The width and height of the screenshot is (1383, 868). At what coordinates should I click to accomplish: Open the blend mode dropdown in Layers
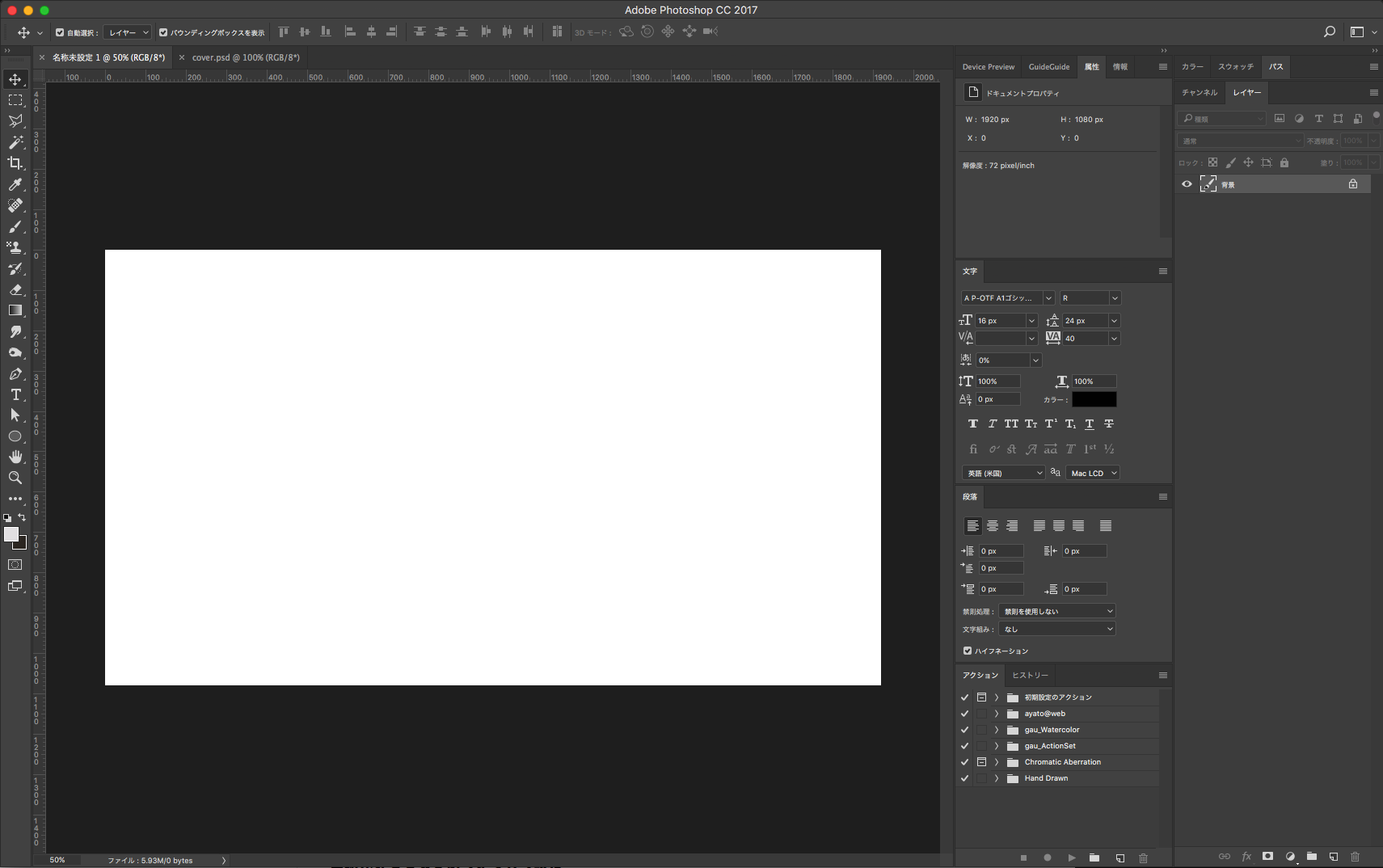click(1241, 141)
